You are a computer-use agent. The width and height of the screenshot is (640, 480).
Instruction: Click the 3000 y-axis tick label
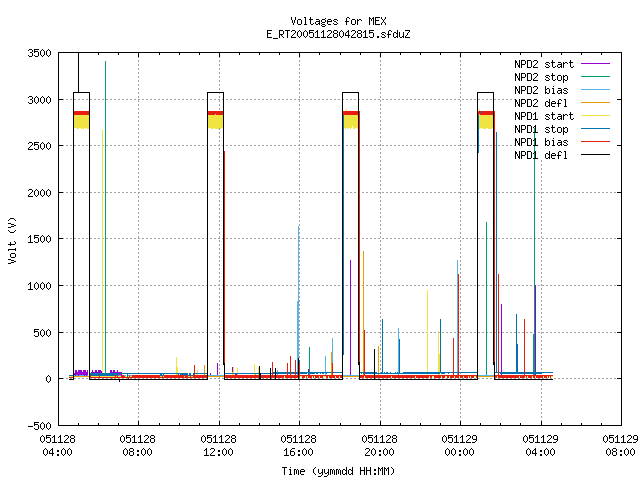40,100
